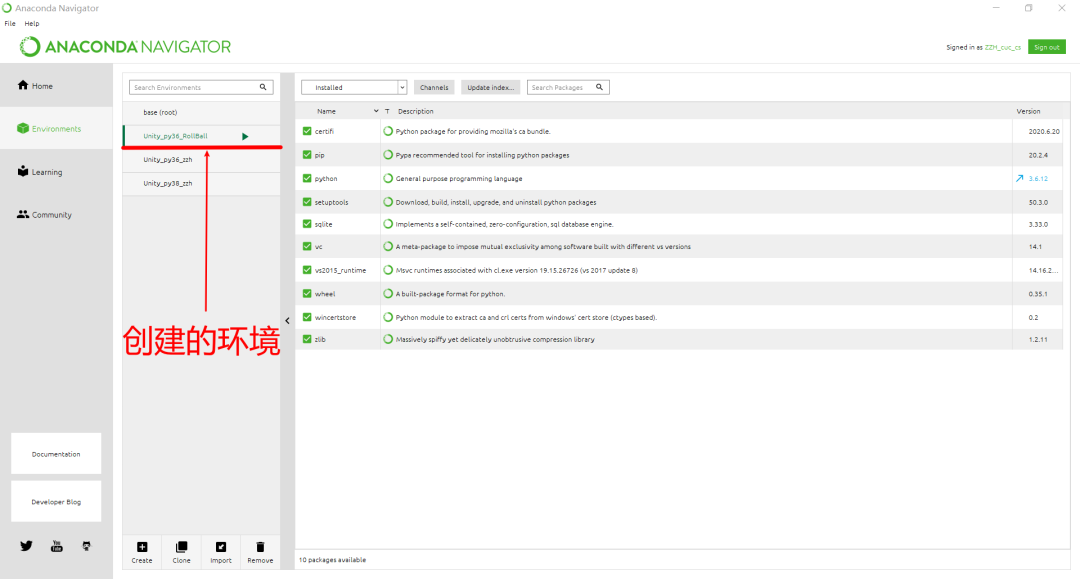1080x579 pixels.
Task: Click the status circle for sqlite
Action: (388, 224)
